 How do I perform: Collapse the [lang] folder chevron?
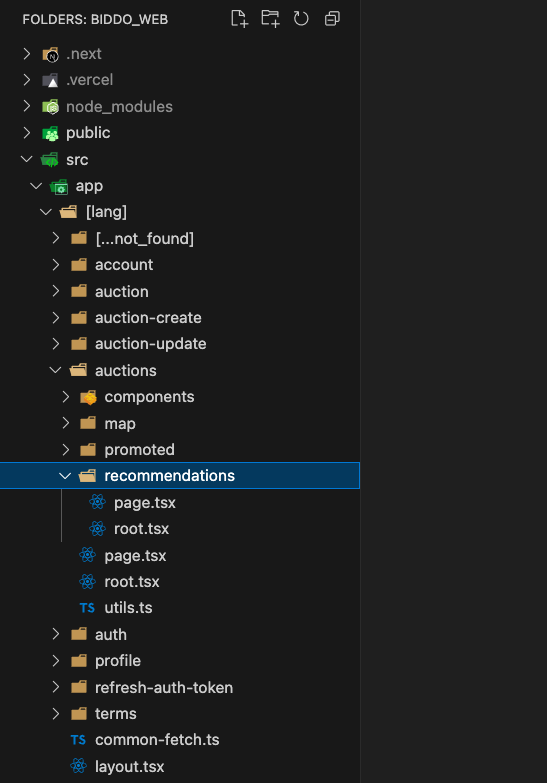[46, 212]
